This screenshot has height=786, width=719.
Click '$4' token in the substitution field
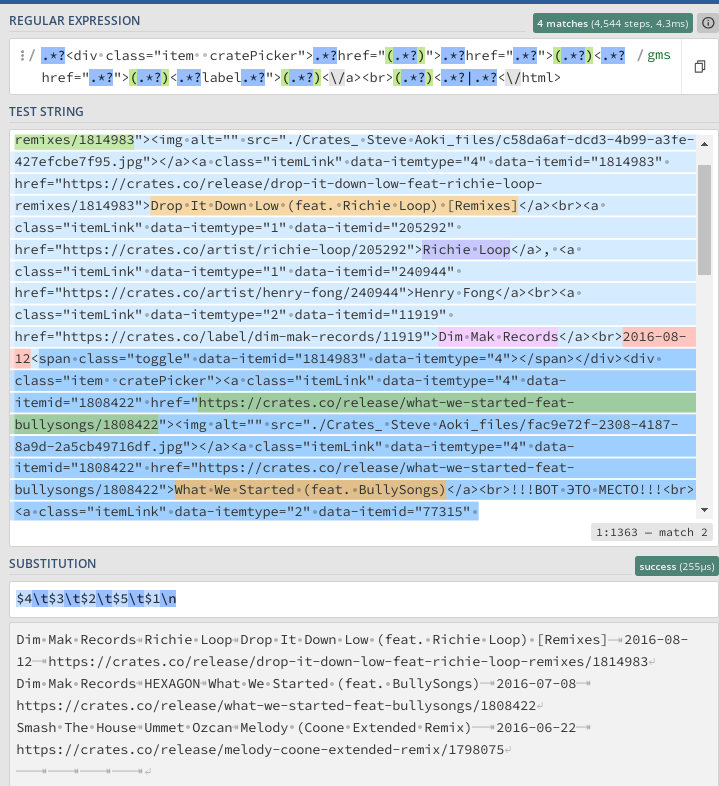24,599
